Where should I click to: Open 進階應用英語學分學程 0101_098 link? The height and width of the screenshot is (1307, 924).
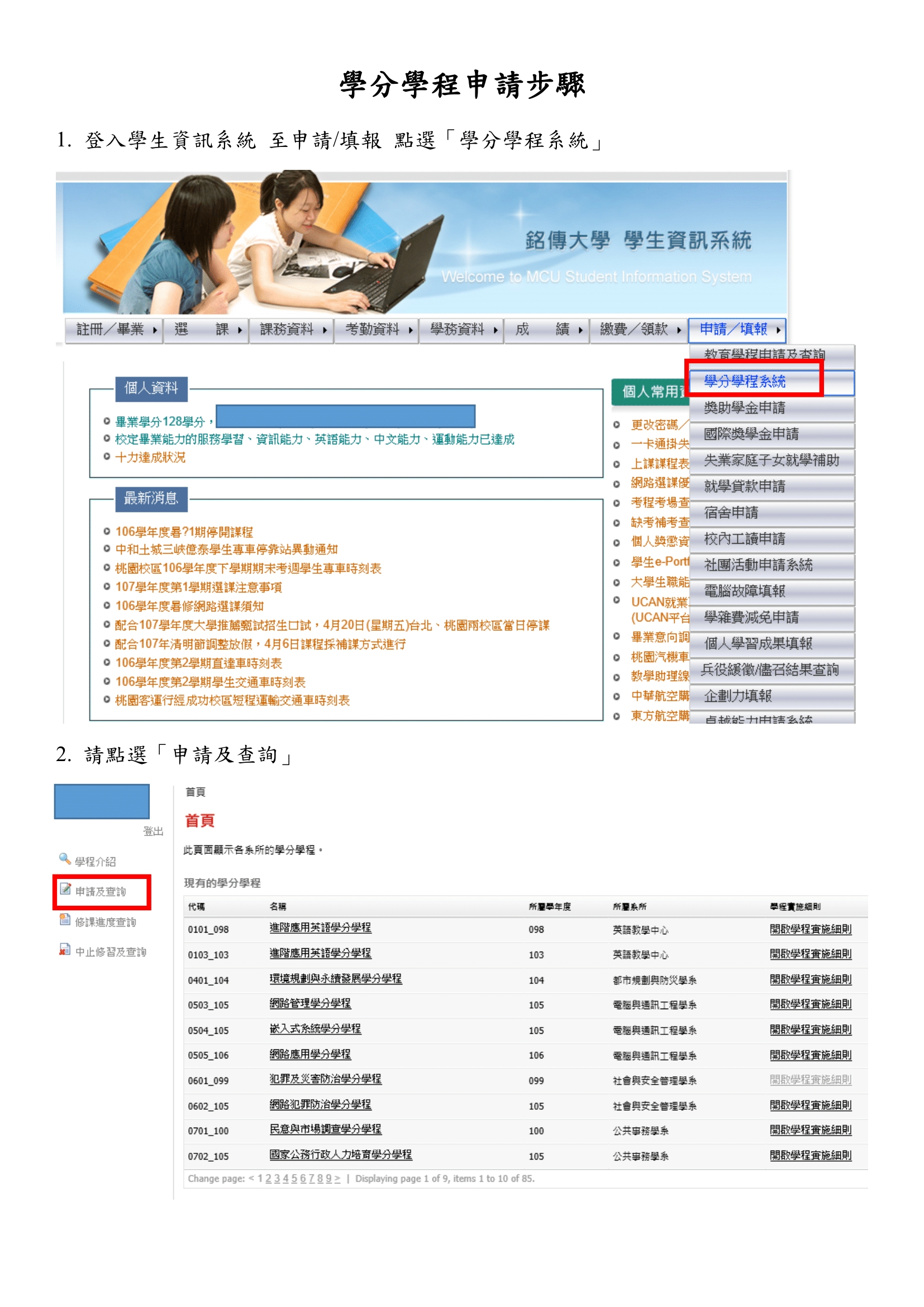320,928
